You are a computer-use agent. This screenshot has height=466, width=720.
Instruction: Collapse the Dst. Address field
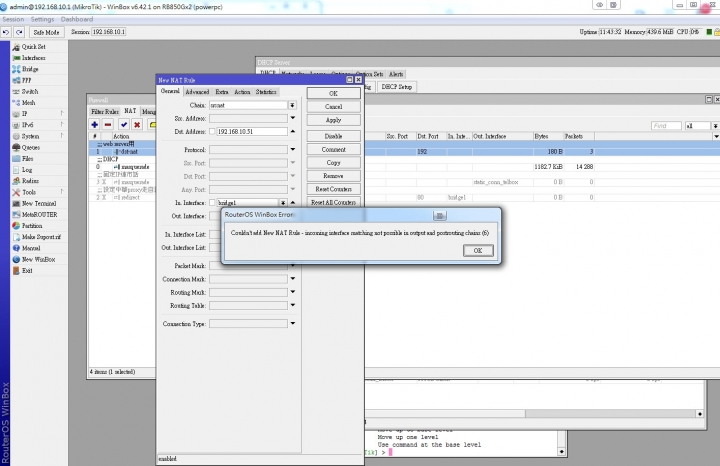(x=292, y=131)
